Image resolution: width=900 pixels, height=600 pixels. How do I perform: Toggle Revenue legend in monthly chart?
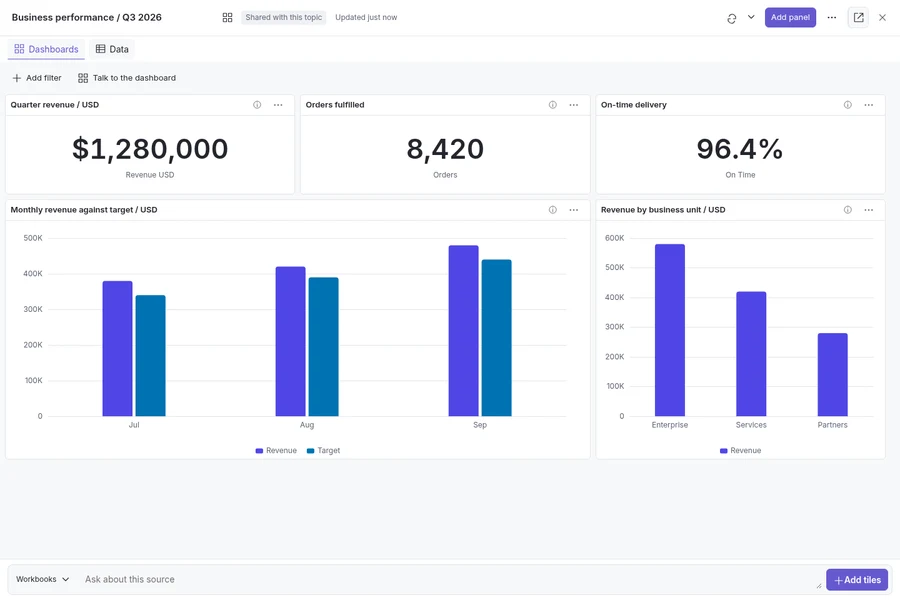tap(276, 451)
